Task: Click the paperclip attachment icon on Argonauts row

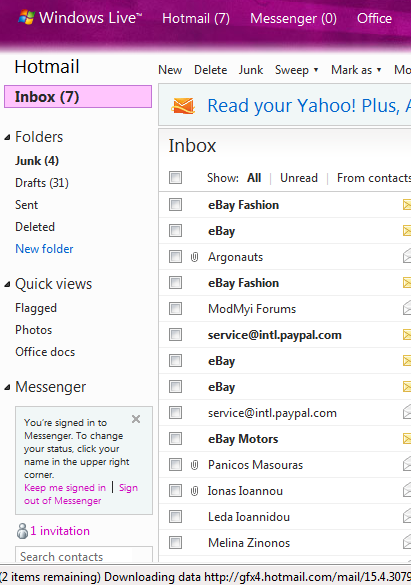Action: click(194, 257)
